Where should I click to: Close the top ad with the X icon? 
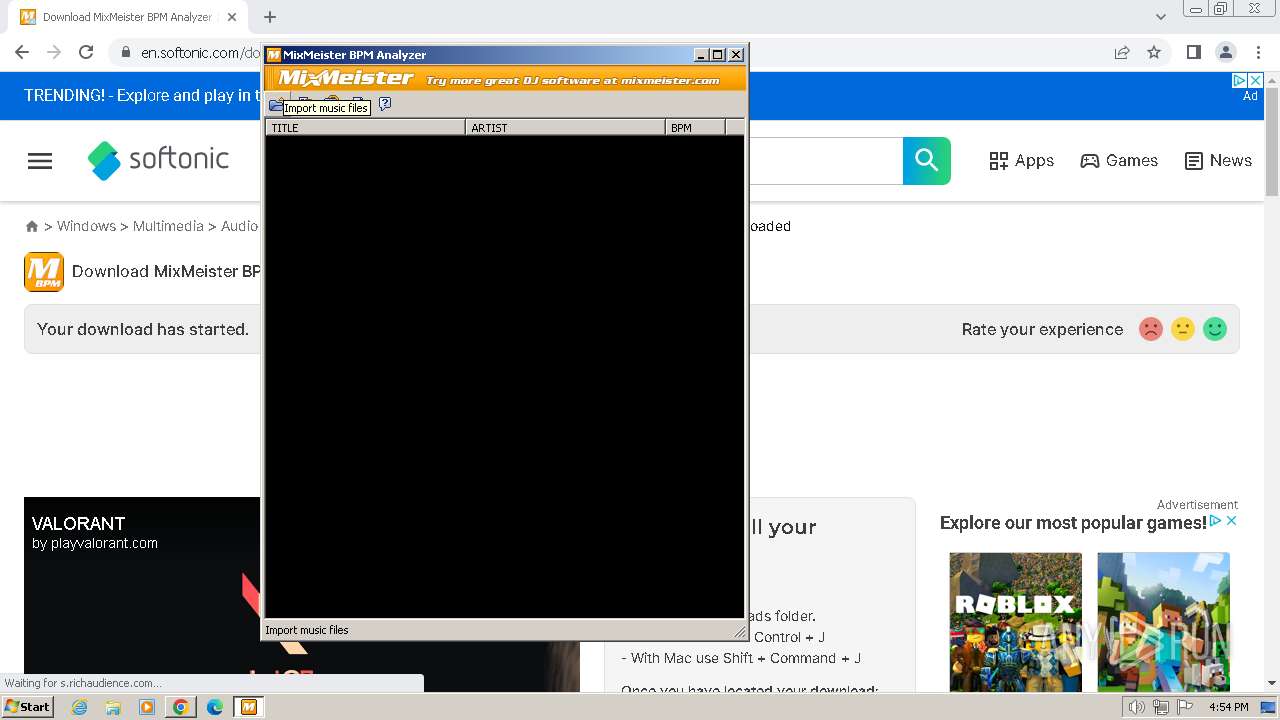tap(1256, 80)
